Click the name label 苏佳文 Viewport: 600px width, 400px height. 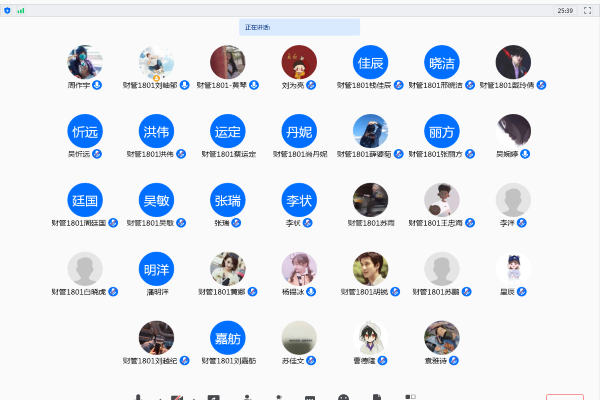[294, 360]
